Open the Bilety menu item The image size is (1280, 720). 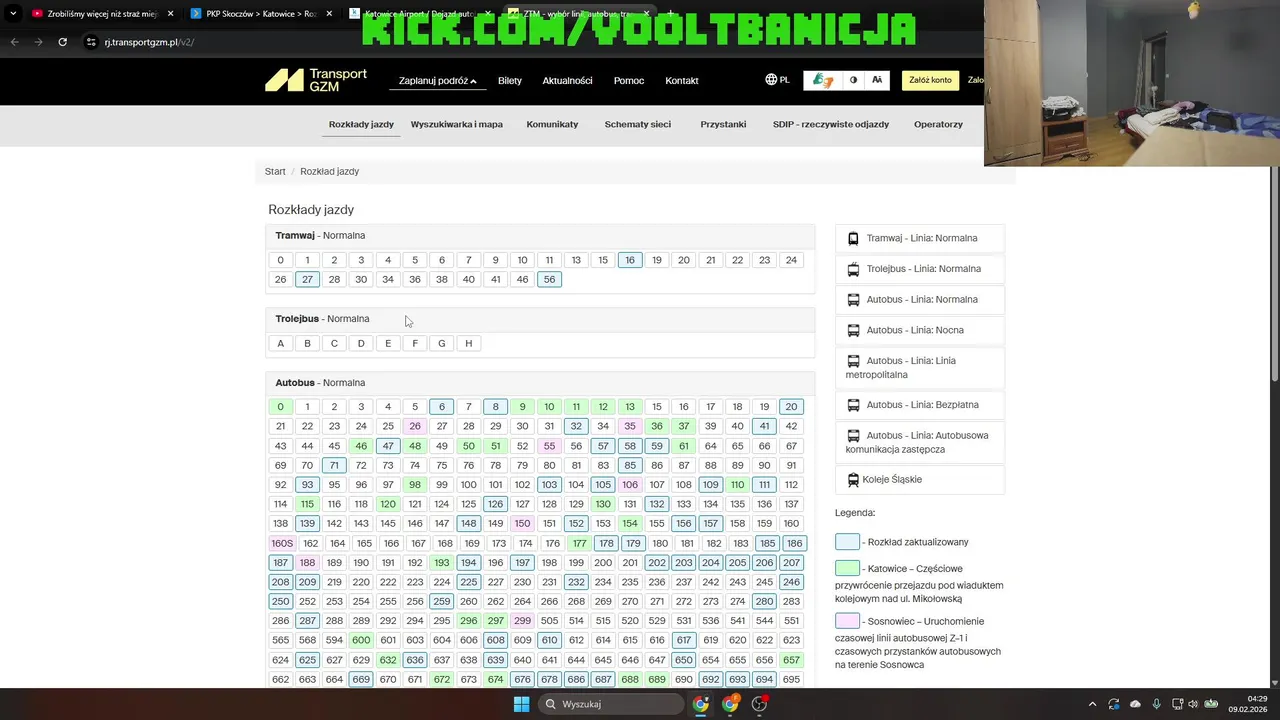(510, 81)
